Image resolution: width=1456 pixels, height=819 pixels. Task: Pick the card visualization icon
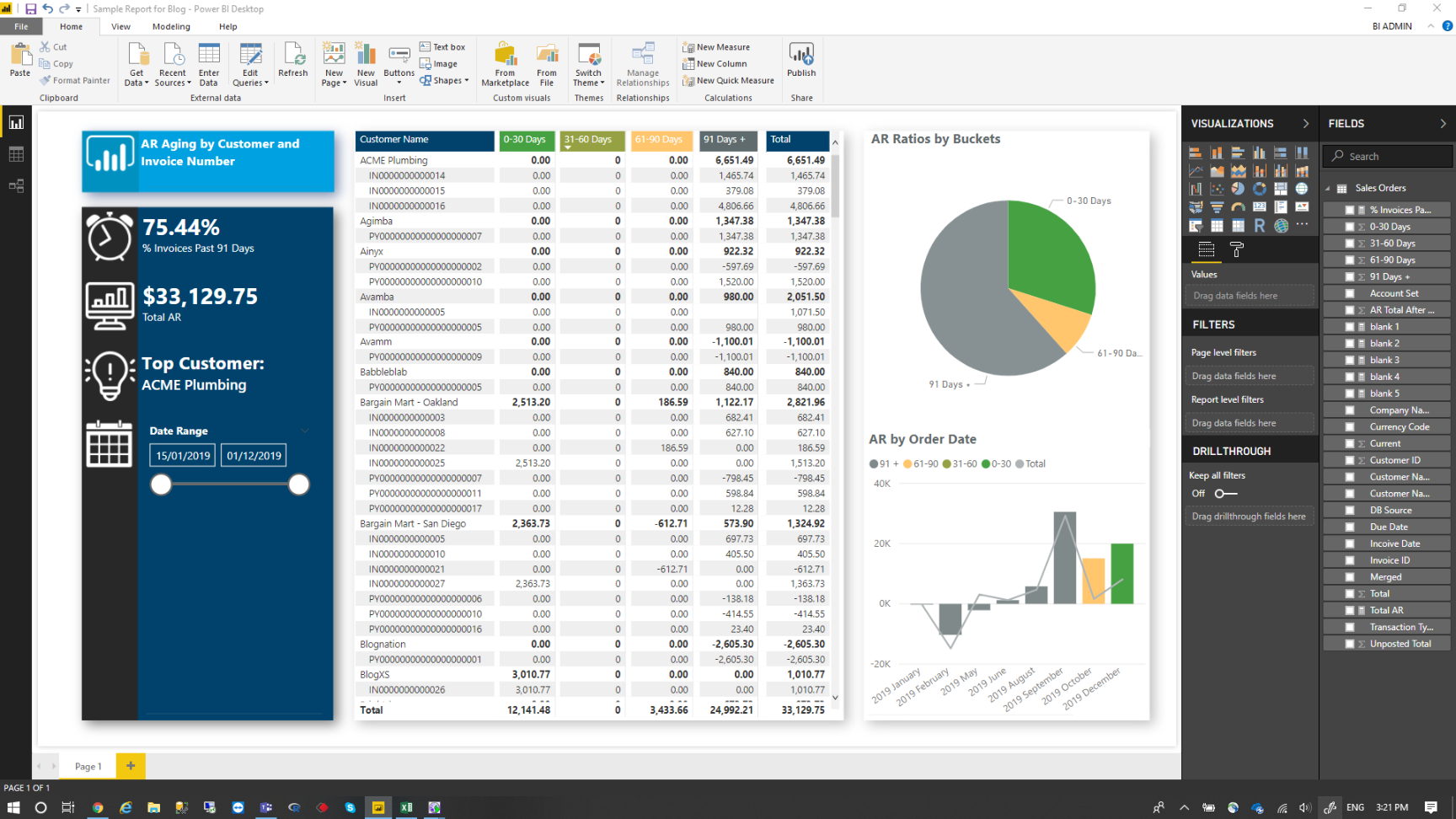[x=1260, y=206]
